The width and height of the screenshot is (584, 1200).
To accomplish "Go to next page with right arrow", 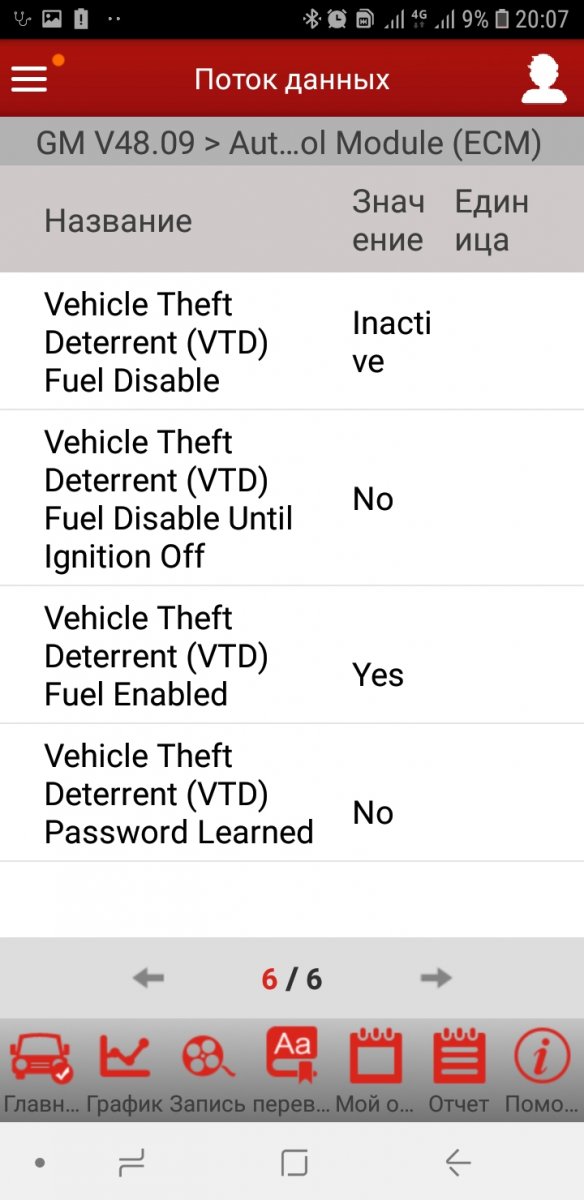I will [436, 978].
